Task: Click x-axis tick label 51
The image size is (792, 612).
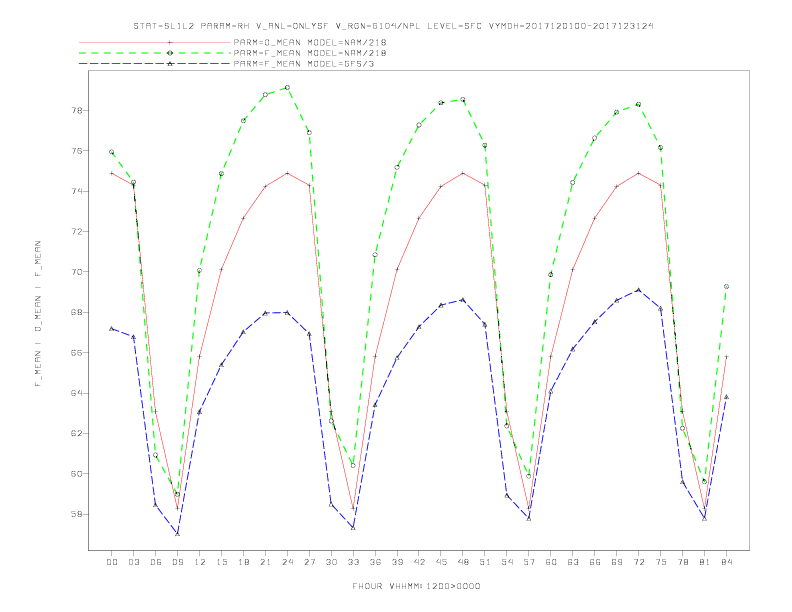Action: click(485, 562)
